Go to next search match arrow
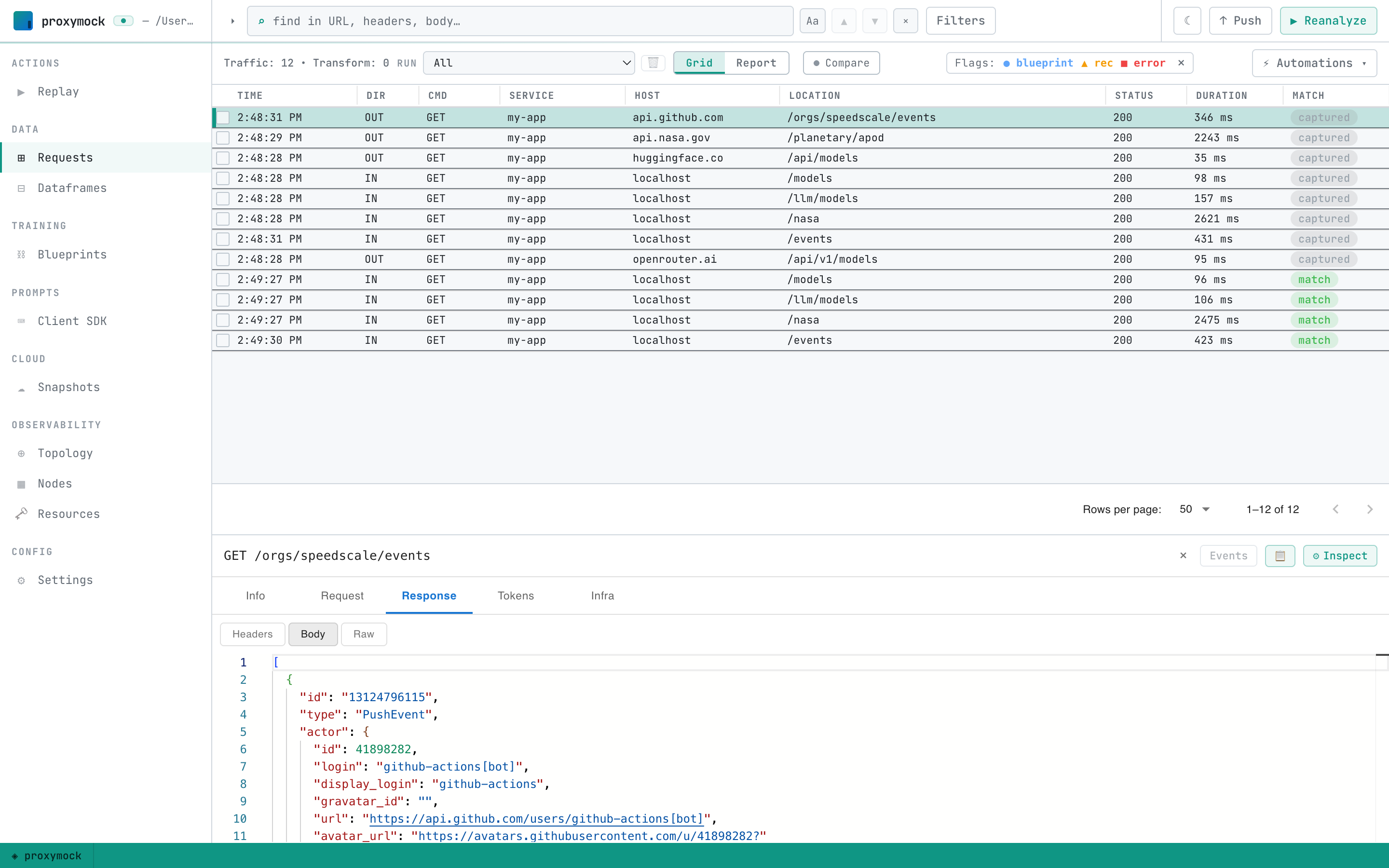 pyautogui.click(x=875, y=21)
